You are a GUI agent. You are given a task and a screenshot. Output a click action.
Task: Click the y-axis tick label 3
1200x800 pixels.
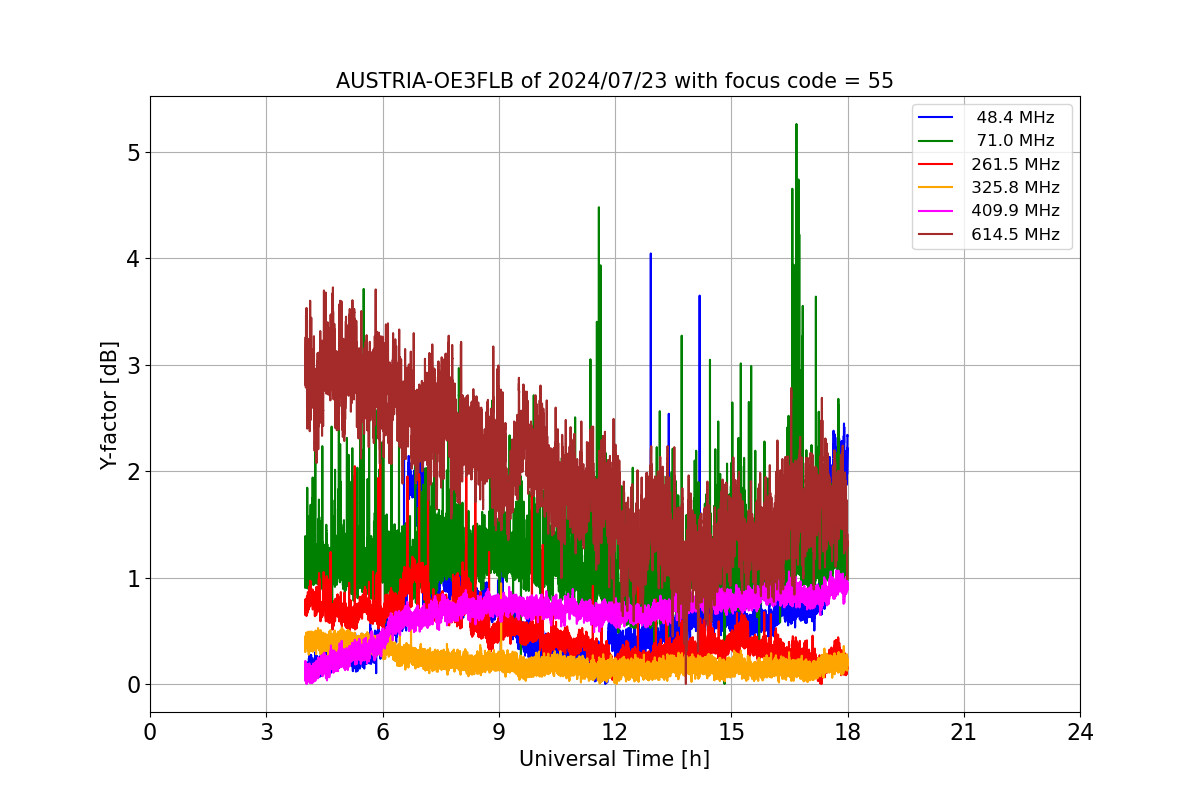(133, 365)
